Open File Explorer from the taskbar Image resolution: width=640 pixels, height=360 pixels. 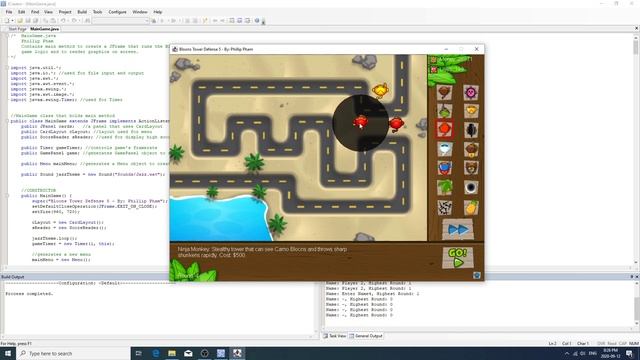click(172, 353)
